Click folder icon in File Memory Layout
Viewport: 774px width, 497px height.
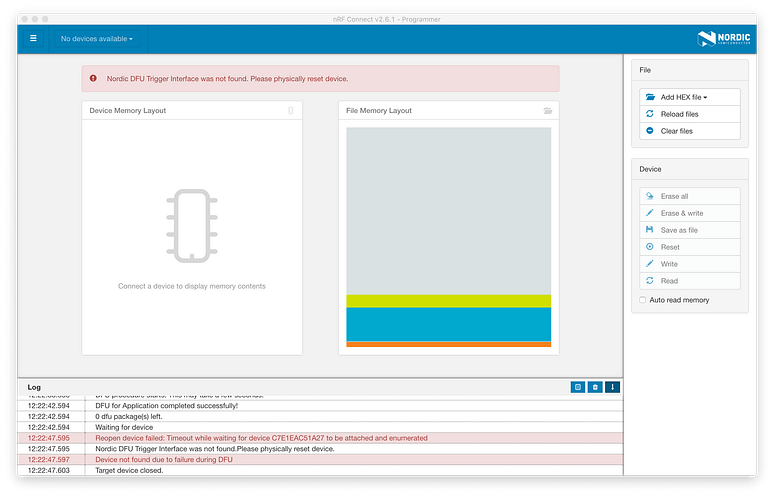[x=547, y=110]
